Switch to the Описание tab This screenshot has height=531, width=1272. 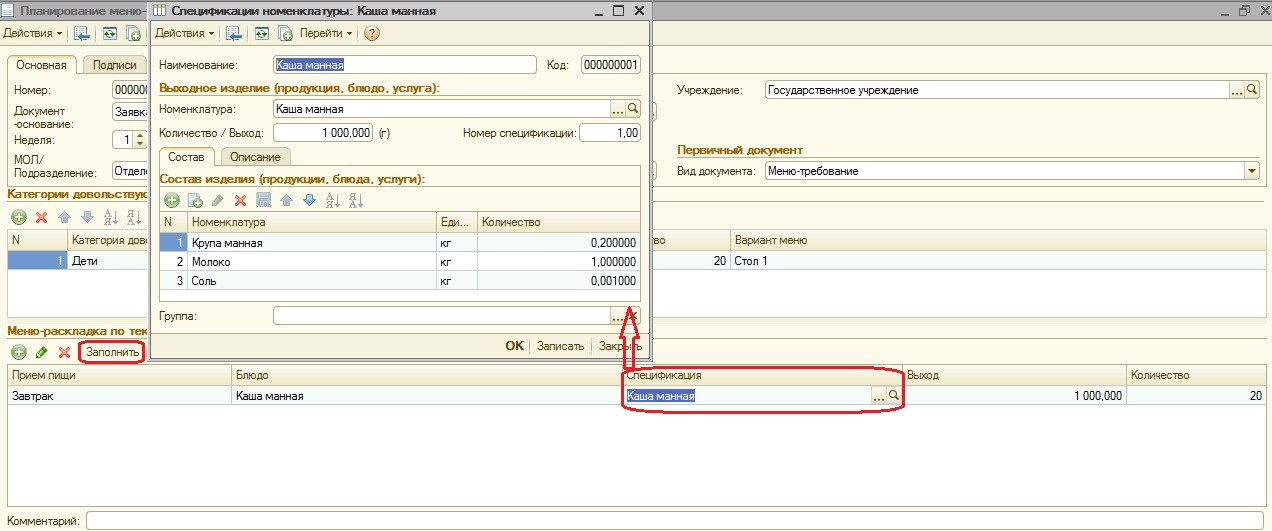[x=255, y=157]
